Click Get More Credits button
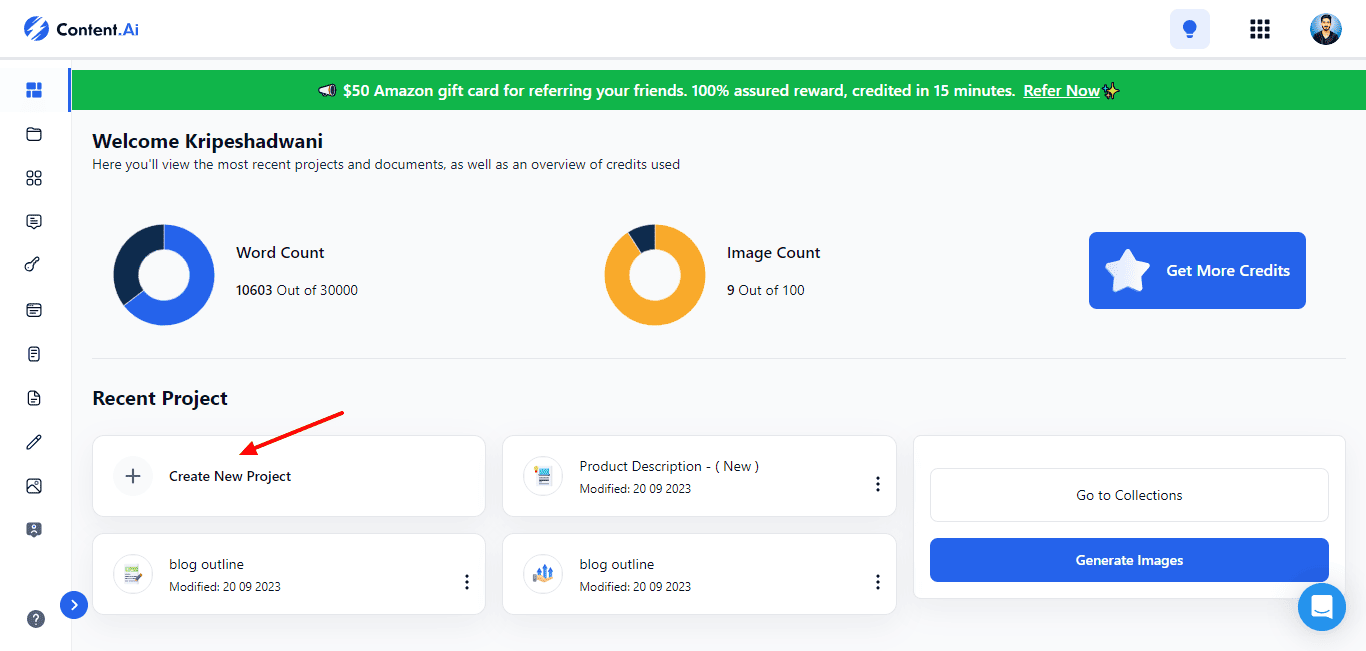The height and width of the screenshot is (651, 1366). [x=1197, y=271]
